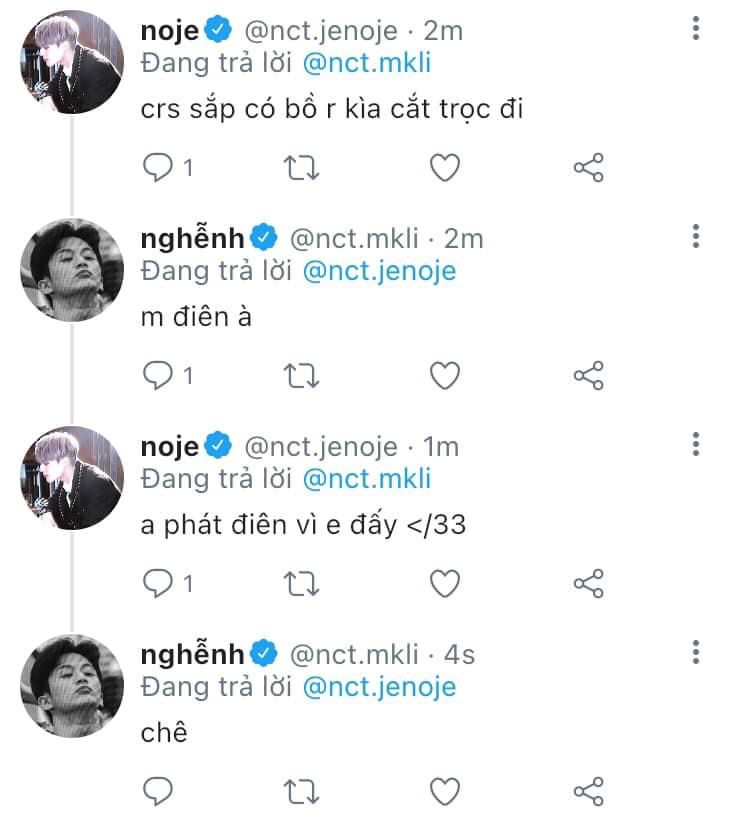The width and height of the screenshot is (750, 822).
Task: Open reply on the 'crs sắp có bồ' tweet
Action: (x=157, y=168)
